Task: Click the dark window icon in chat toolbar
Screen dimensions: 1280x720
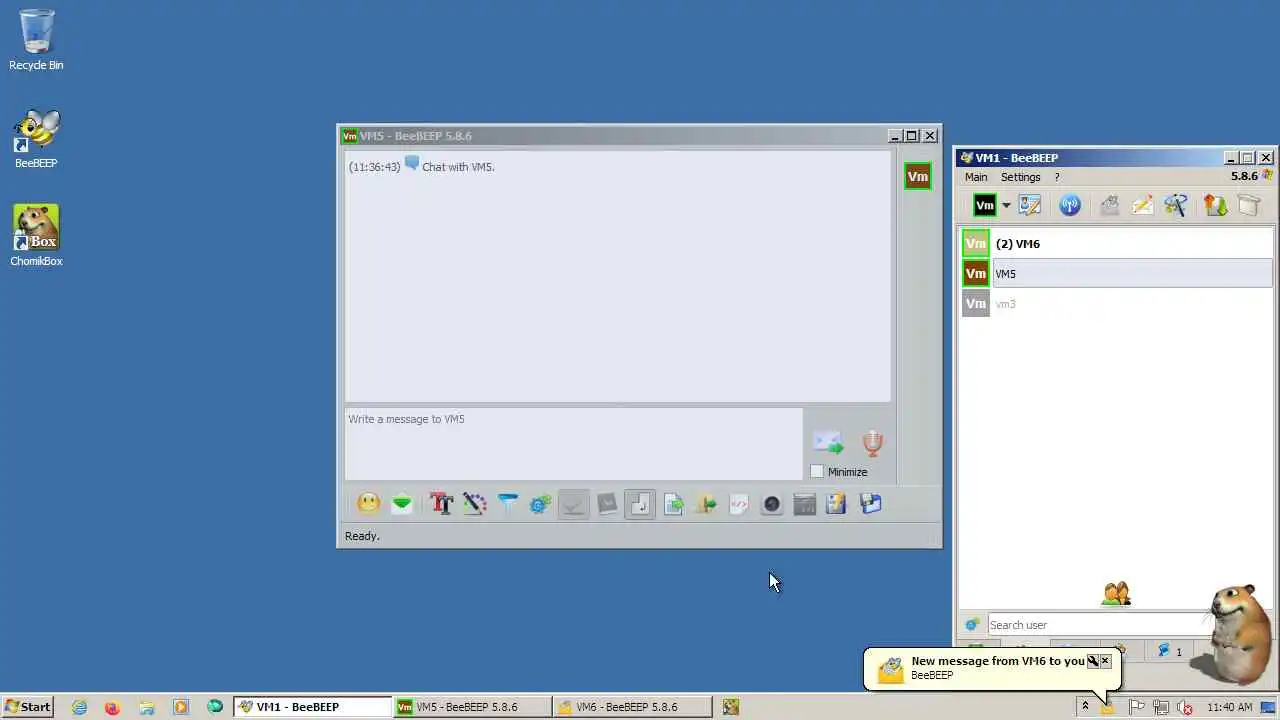Action: tap(805, 504)
